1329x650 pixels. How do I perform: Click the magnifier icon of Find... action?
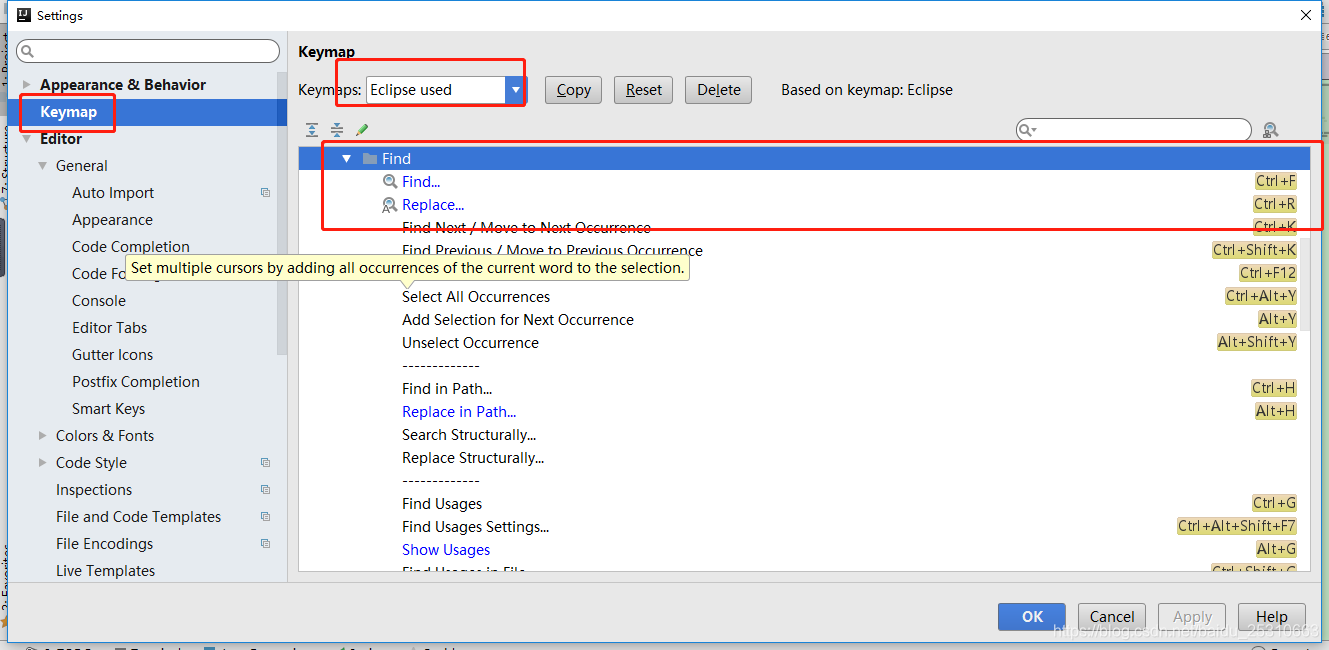(x=390, y=182)
